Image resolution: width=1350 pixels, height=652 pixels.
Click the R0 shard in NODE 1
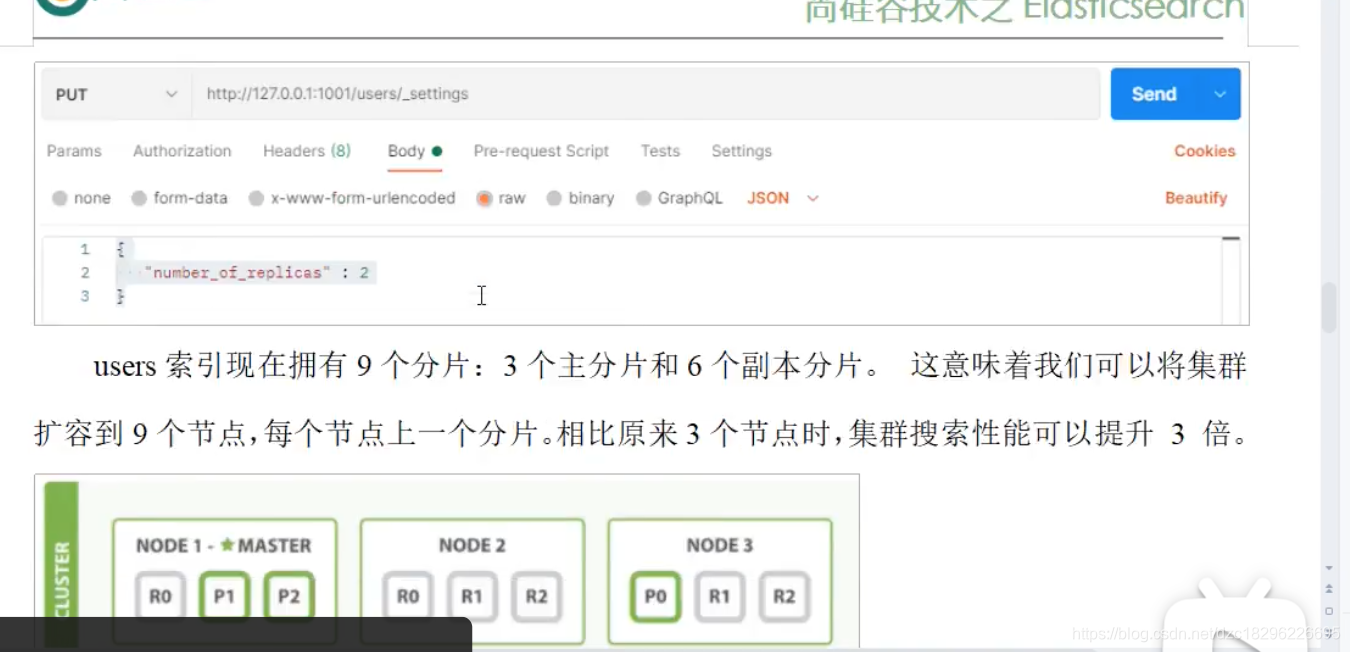160,596
